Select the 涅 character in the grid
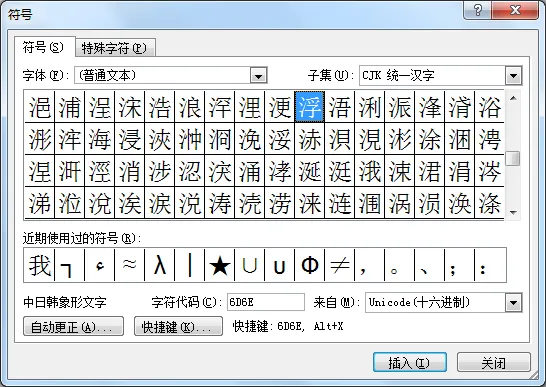The height and width of the screenshot is (387, 546). [40, 171]
